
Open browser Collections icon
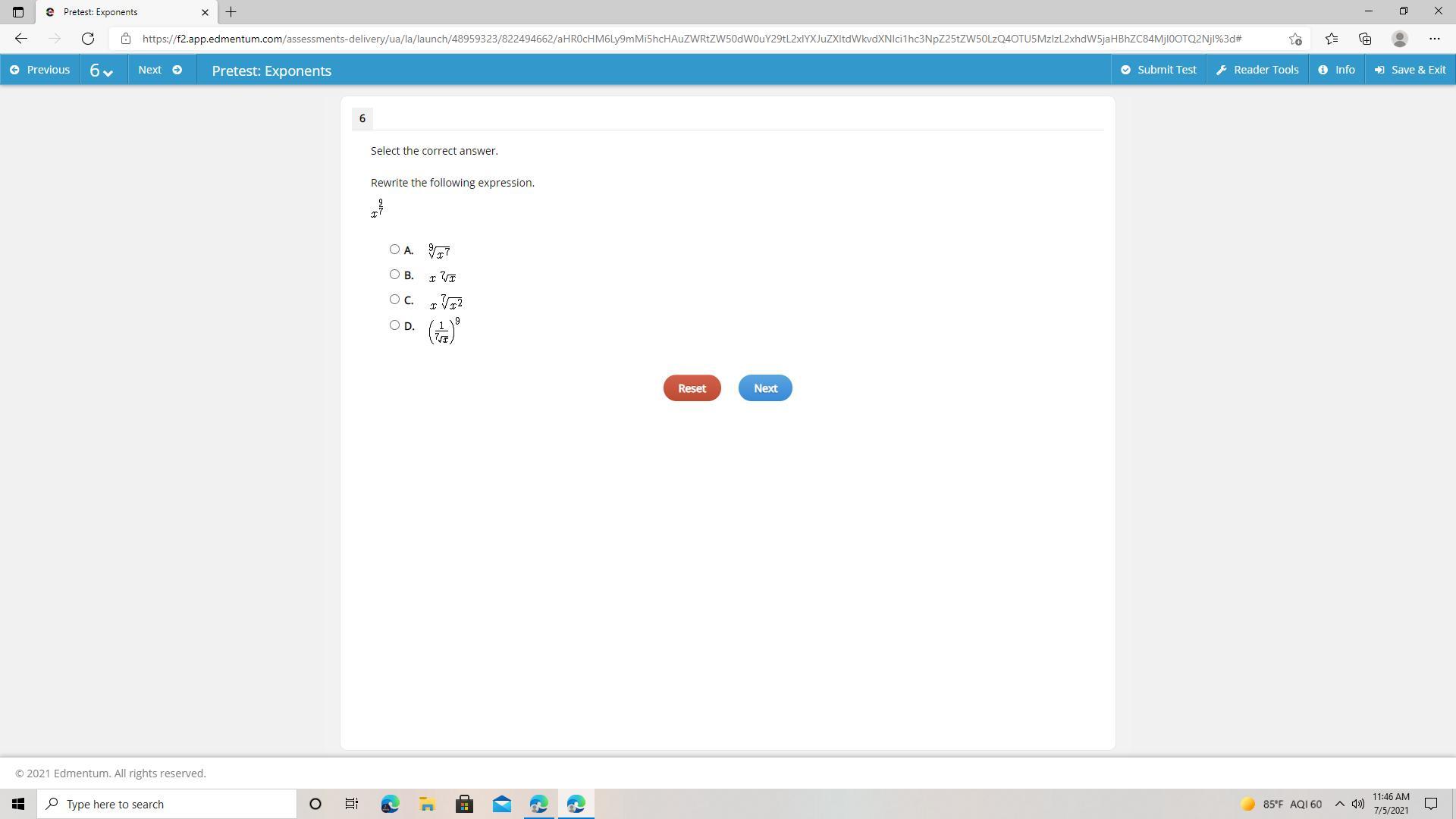1365,39
